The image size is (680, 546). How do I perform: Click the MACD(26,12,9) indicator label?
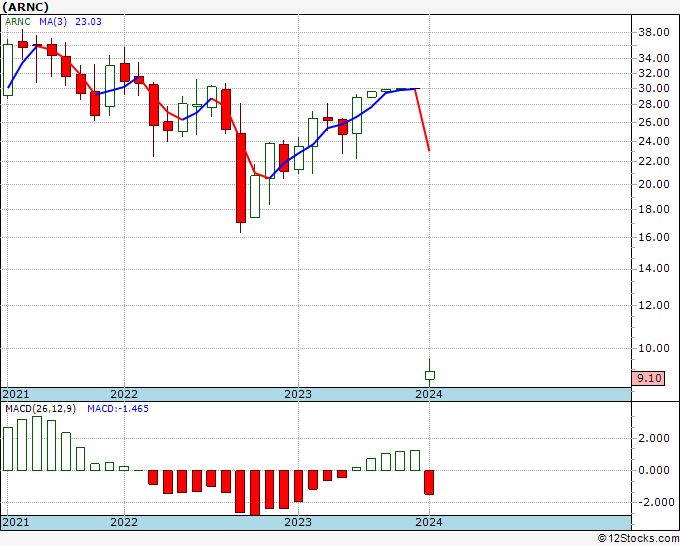(x=40, y=409)
